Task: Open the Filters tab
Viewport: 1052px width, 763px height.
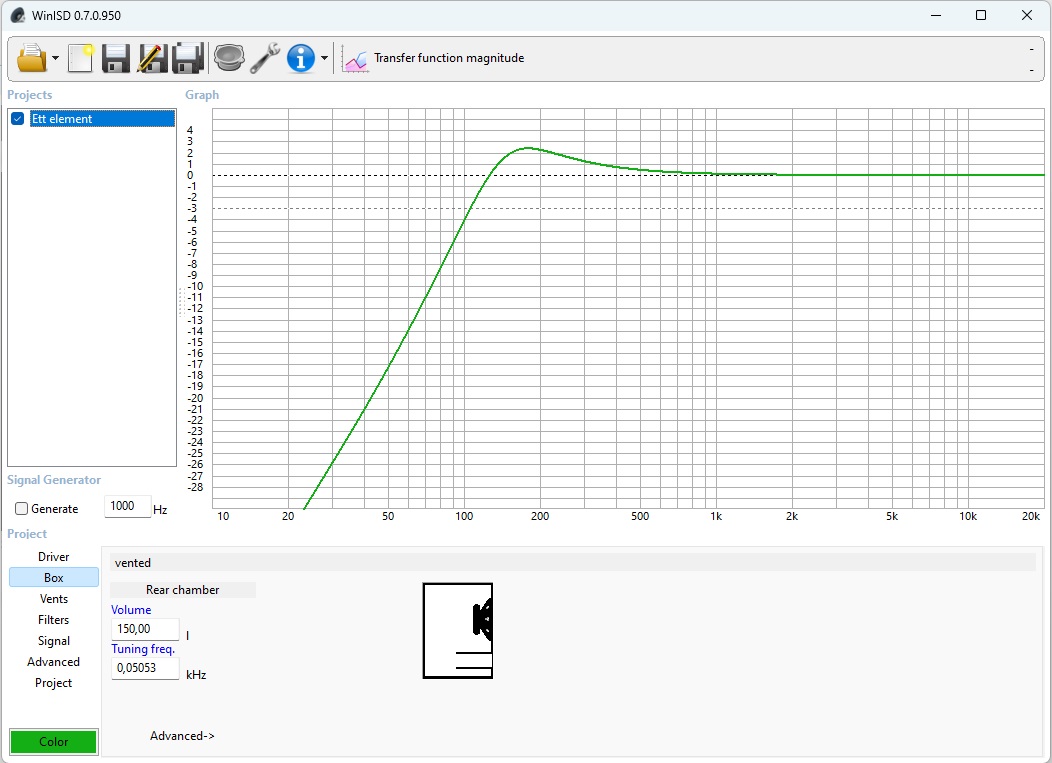Action: [54, 620]
